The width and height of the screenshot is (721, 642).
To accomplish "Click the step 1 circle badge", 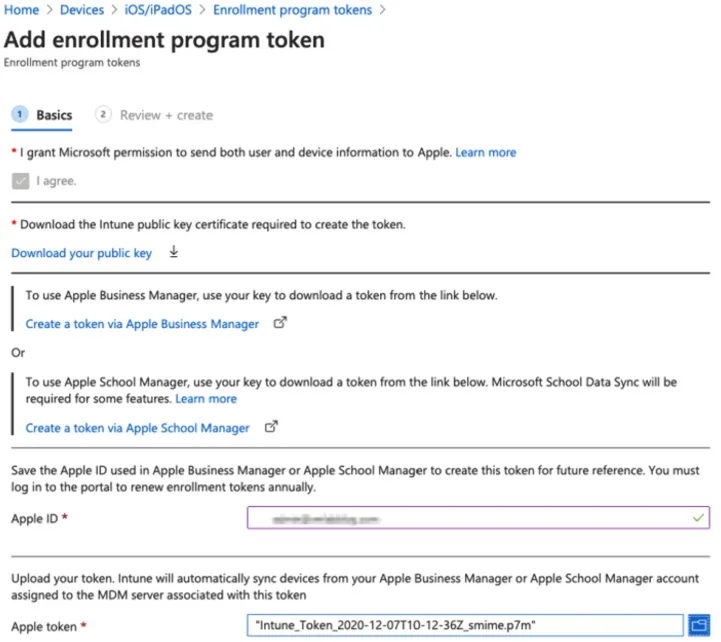I will point(20,114).
